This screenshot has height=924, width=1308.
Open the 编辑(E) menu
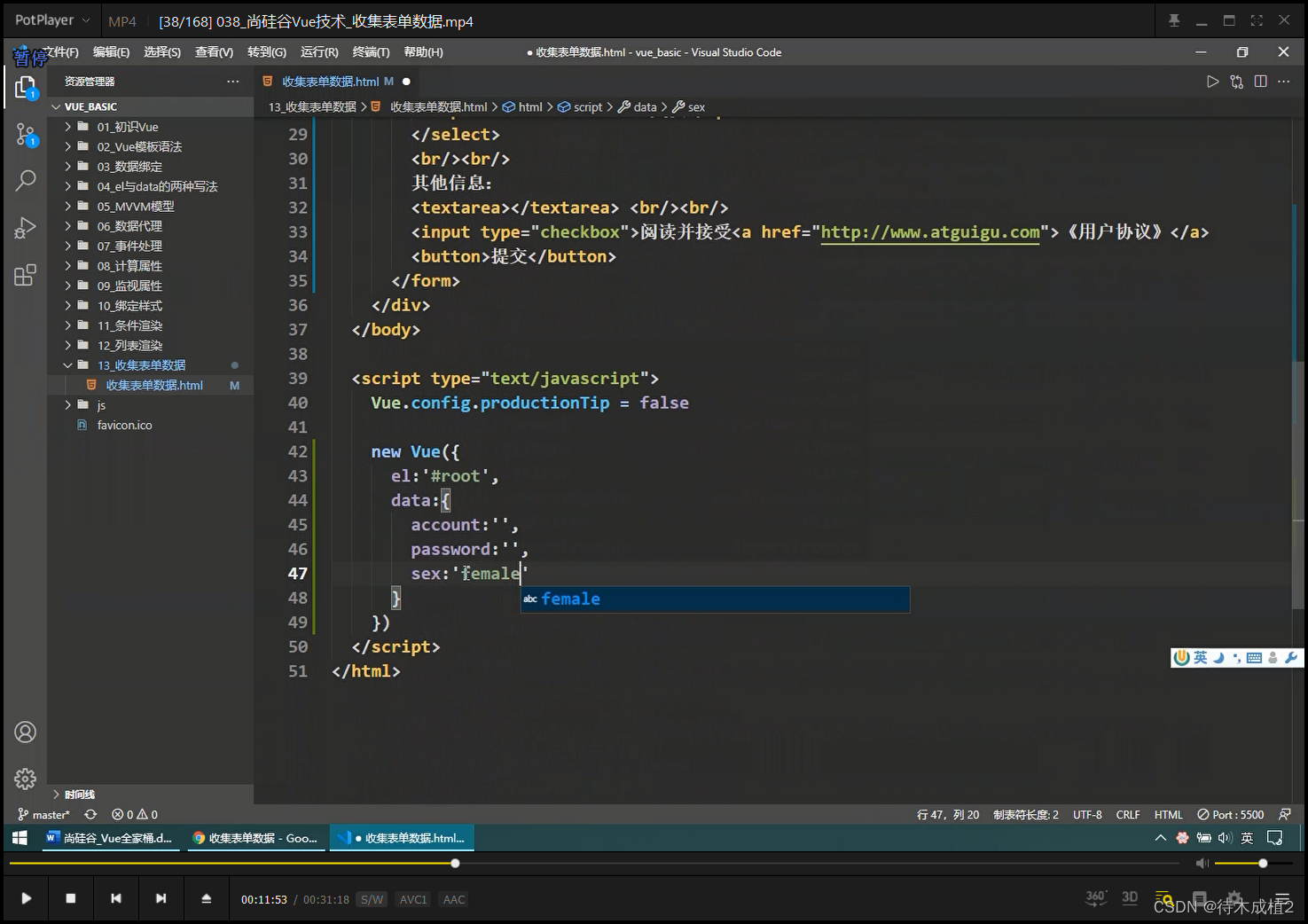[x=111, y=52]
